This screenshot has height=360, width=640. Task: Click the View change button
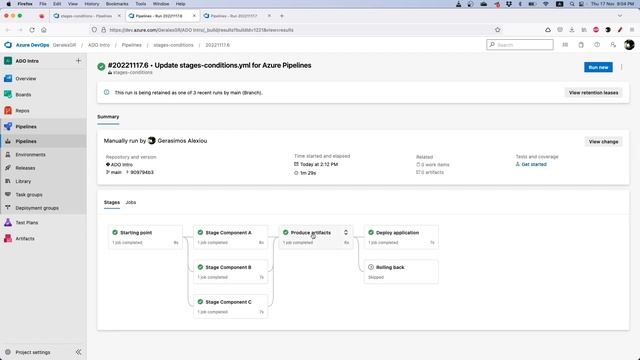click(603, 142)
